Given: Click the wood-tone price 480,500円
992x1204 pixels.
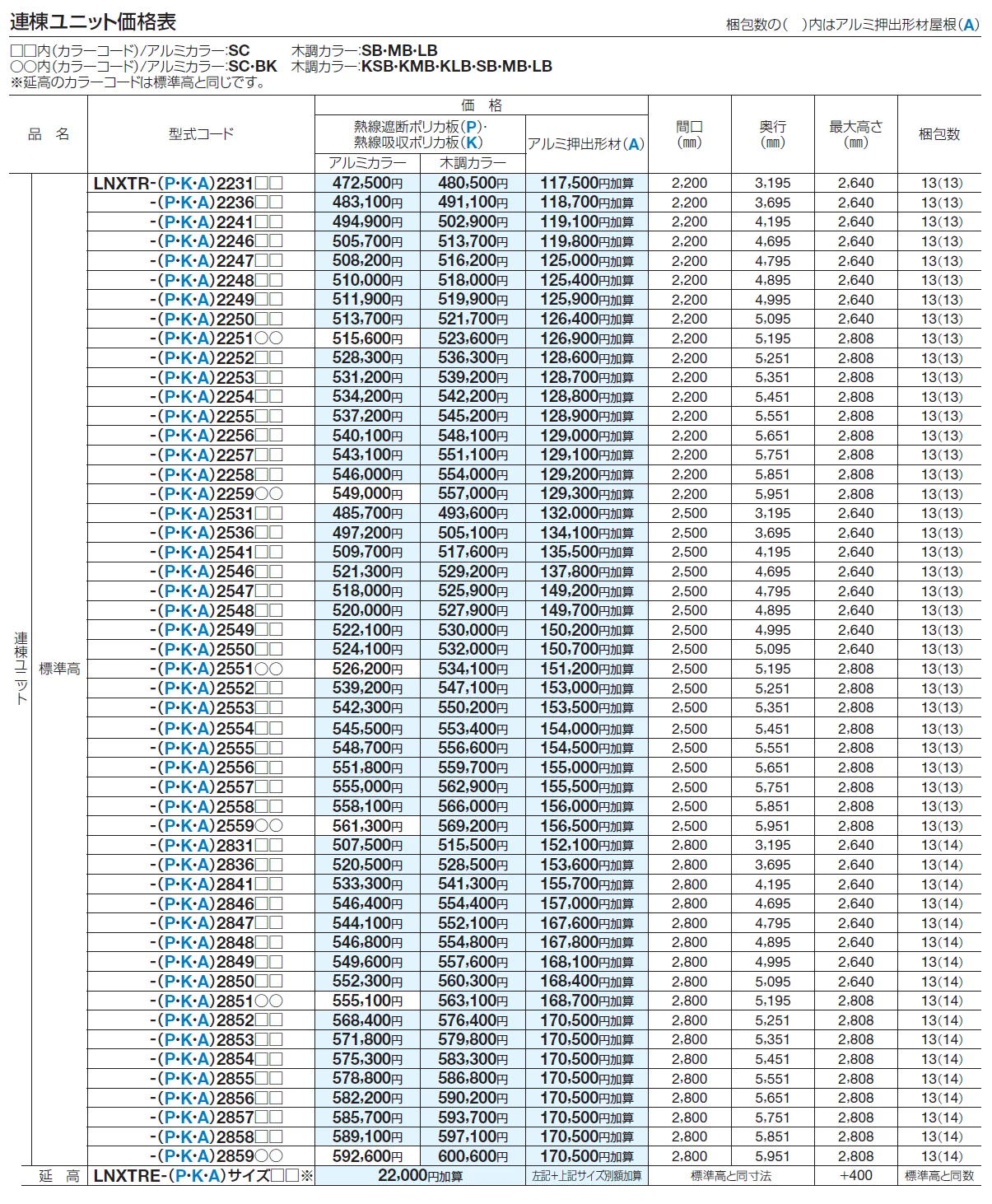Looking at the screenshot, I should point(473,183).
